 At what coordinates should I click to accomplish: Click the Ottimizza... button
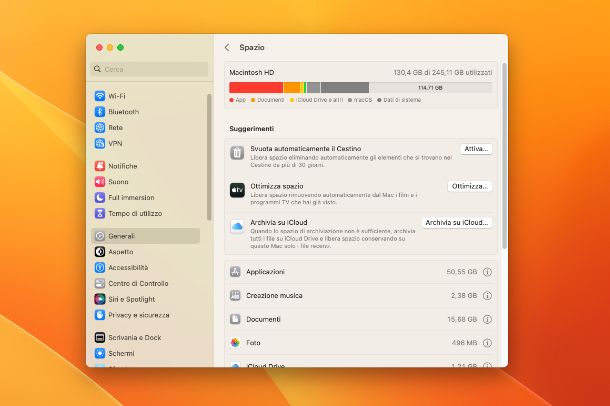[470, 186]
